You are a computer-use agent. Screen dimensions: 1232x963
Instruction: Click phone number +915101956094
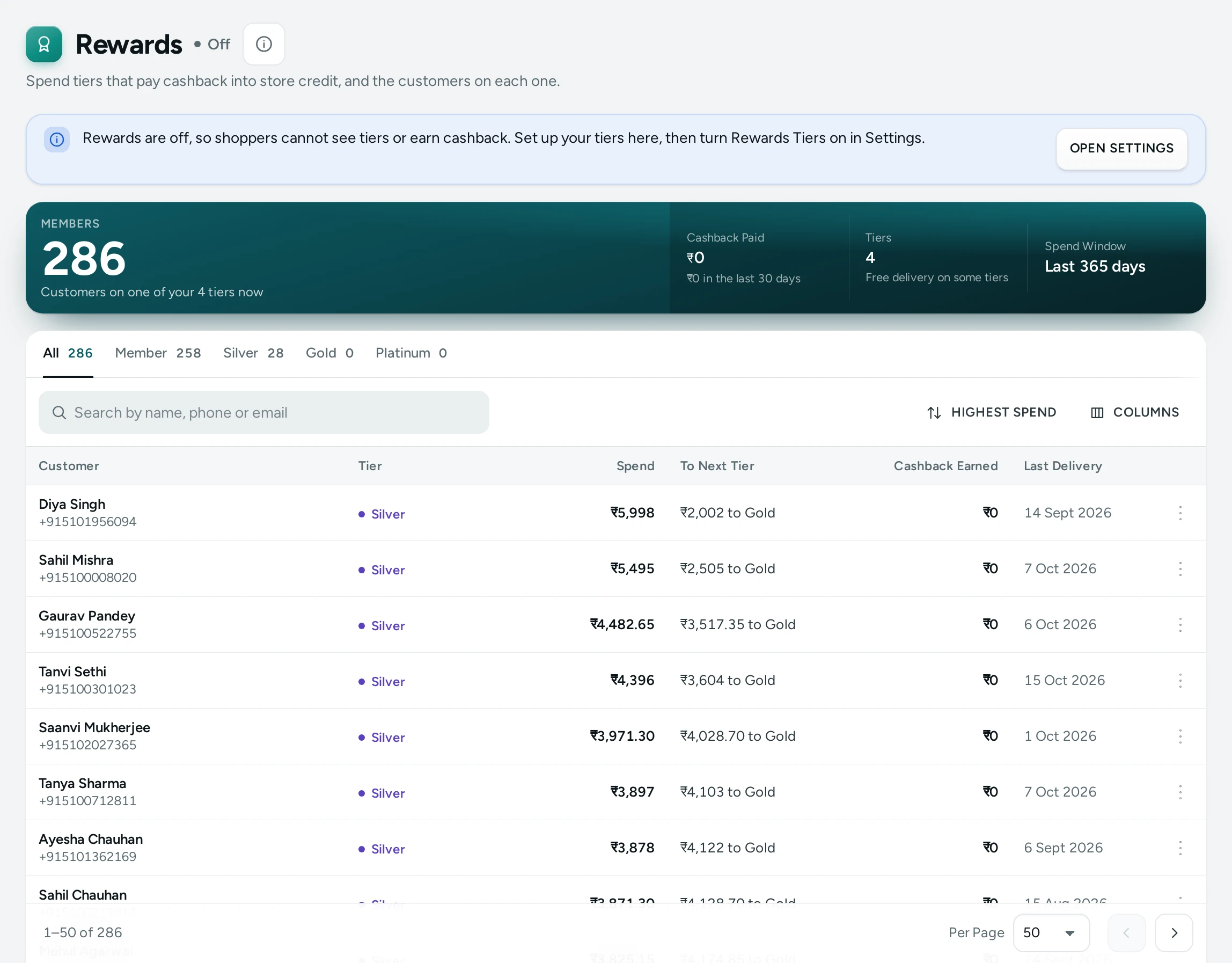point(87,522)
